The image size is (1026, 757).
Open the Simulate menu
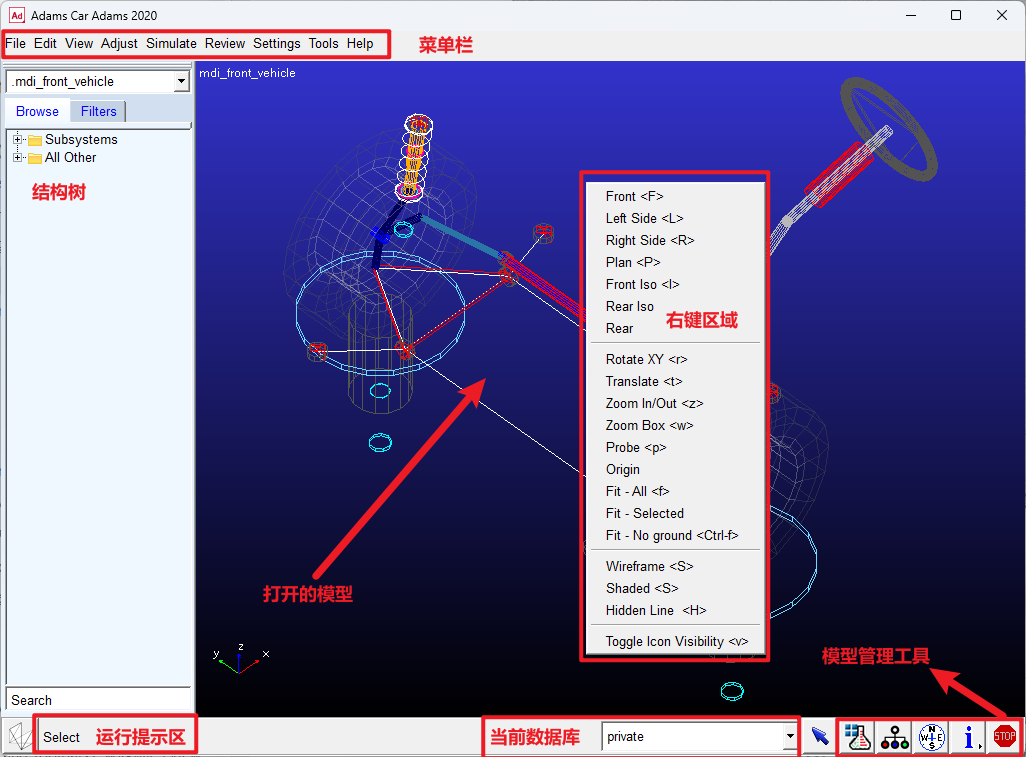point(171,44)
